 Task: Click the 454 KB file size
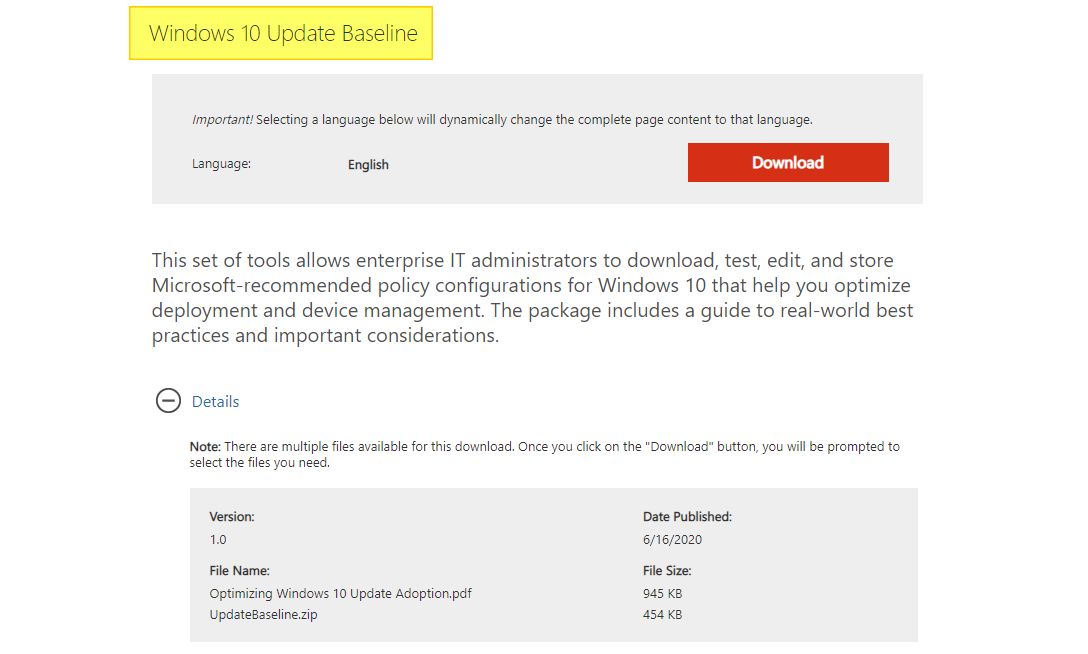[663, 614]
